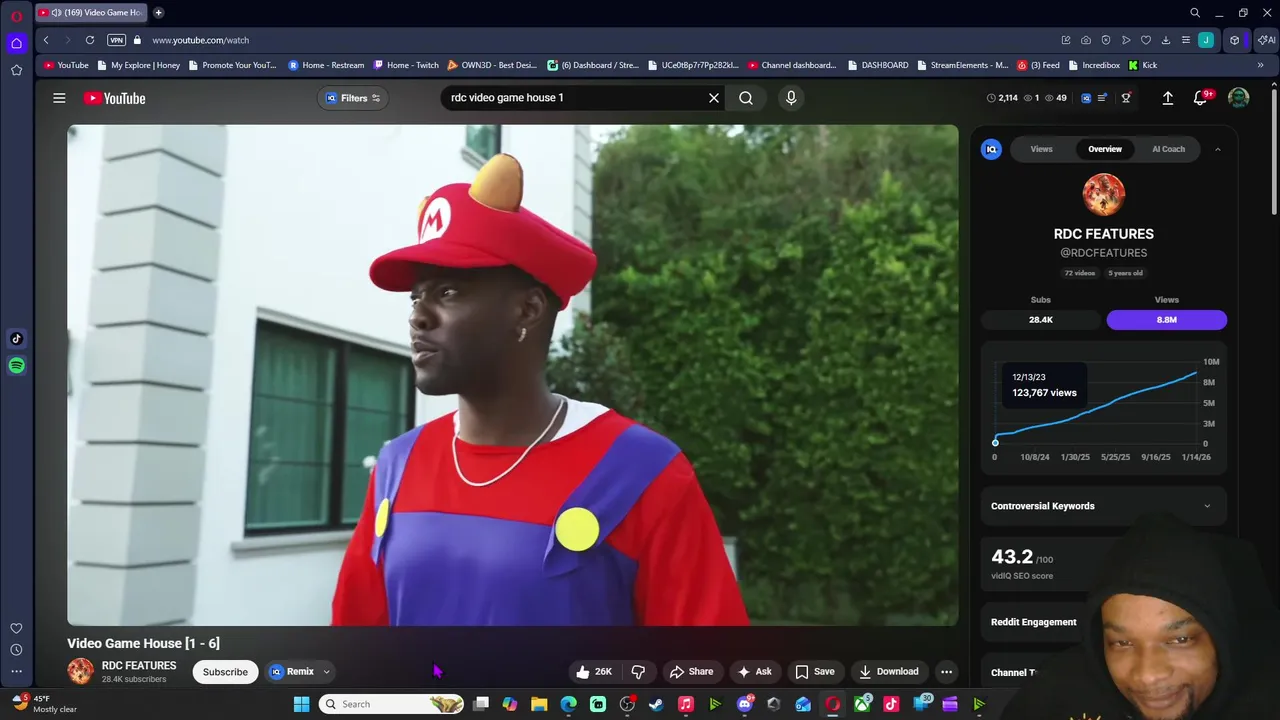The height and width of the screenshot is (720, 1280).
Task: Download the video
Action: [888, 672]
